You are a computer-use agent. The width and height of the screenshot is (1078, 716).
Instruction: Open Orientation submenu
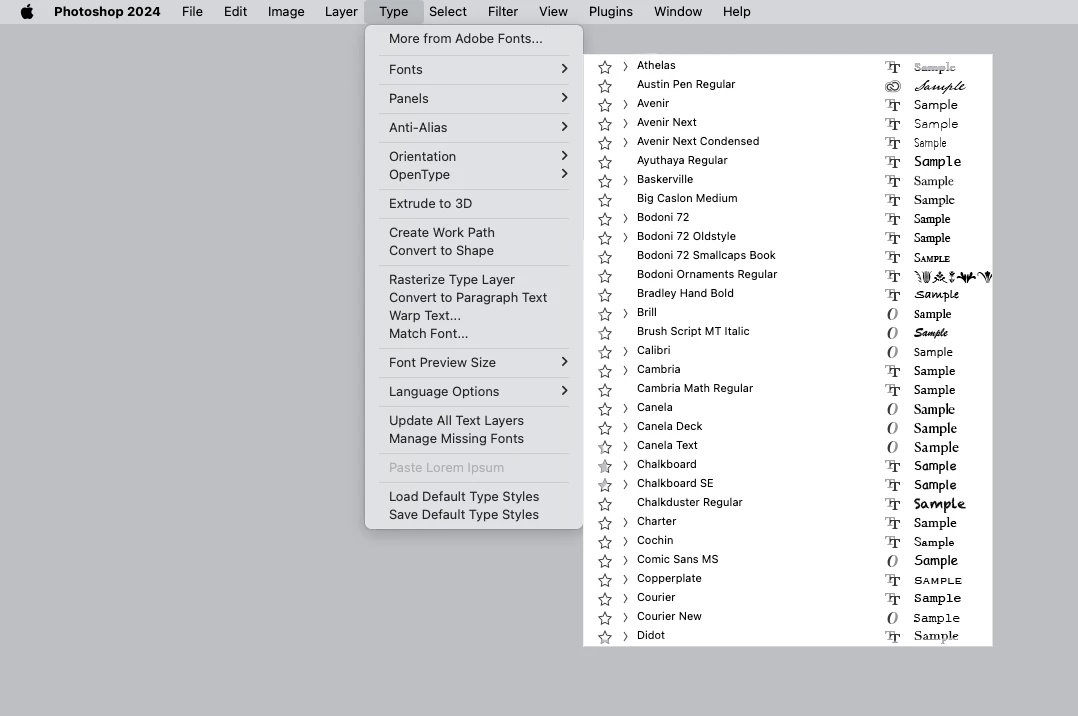click(474, 156)
